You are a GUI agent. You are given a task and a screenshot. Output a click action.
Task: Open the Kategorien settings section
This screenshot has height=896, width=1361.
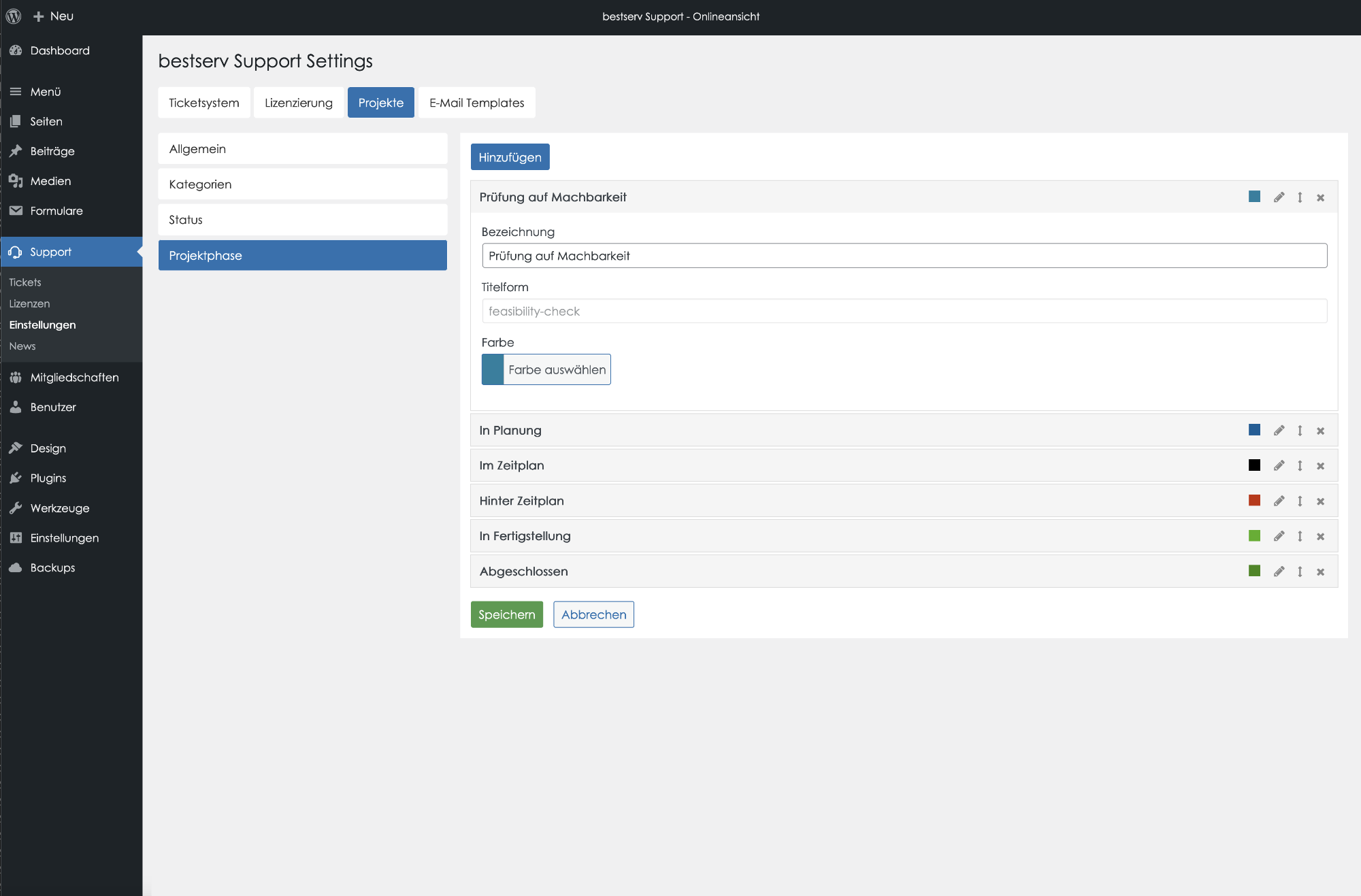coord(303,184)
